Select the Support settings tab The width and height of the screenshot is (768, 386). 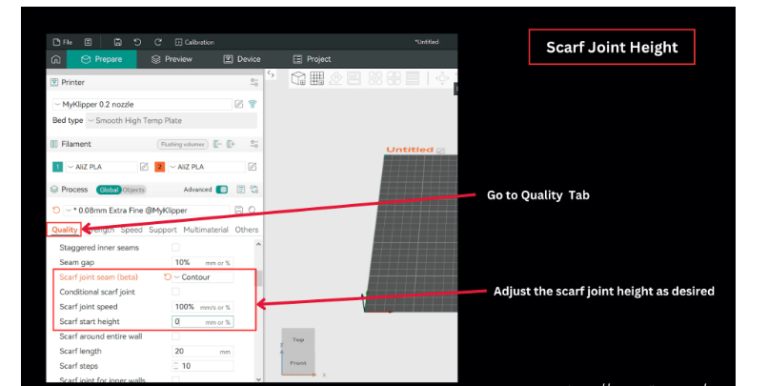[x=163, y=230]
